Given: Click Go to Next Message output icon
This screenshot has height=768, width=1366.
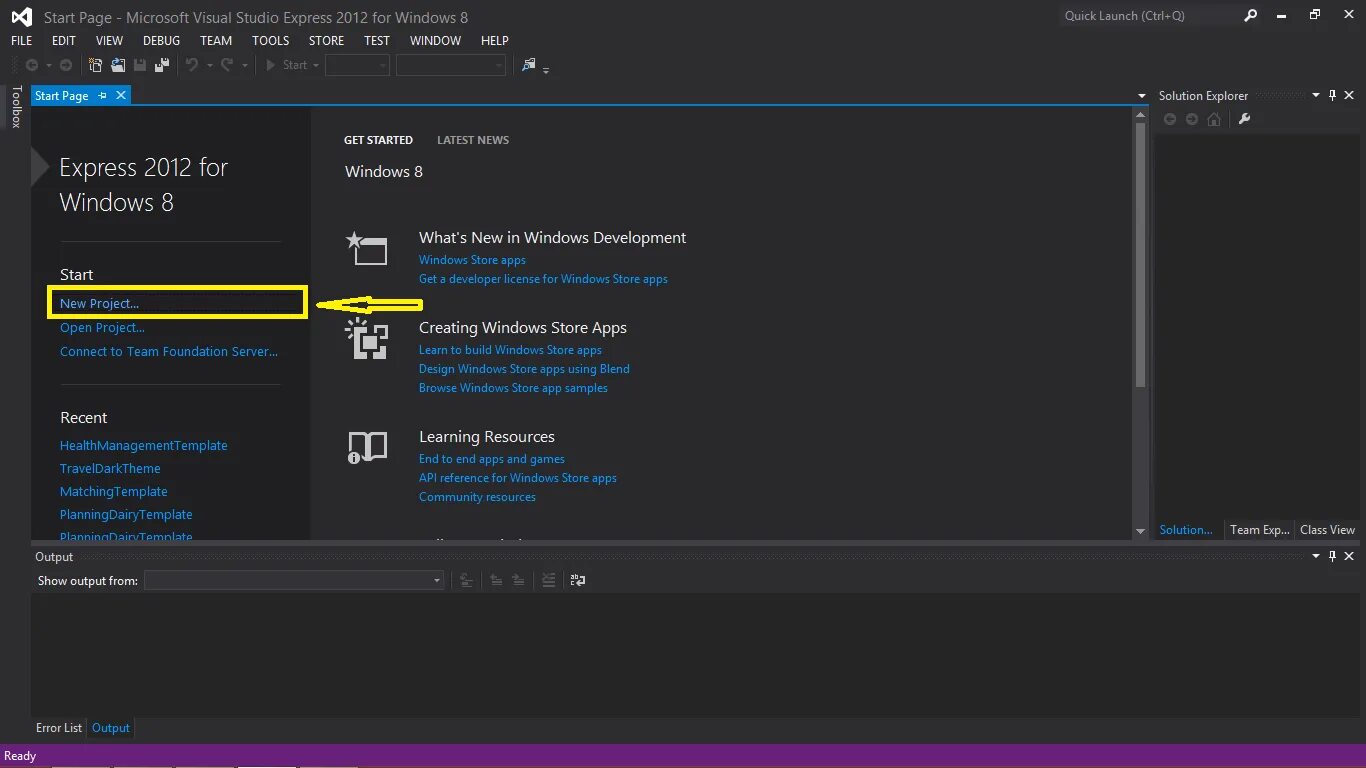Looking at the screenshot, I should click(518, 580).
